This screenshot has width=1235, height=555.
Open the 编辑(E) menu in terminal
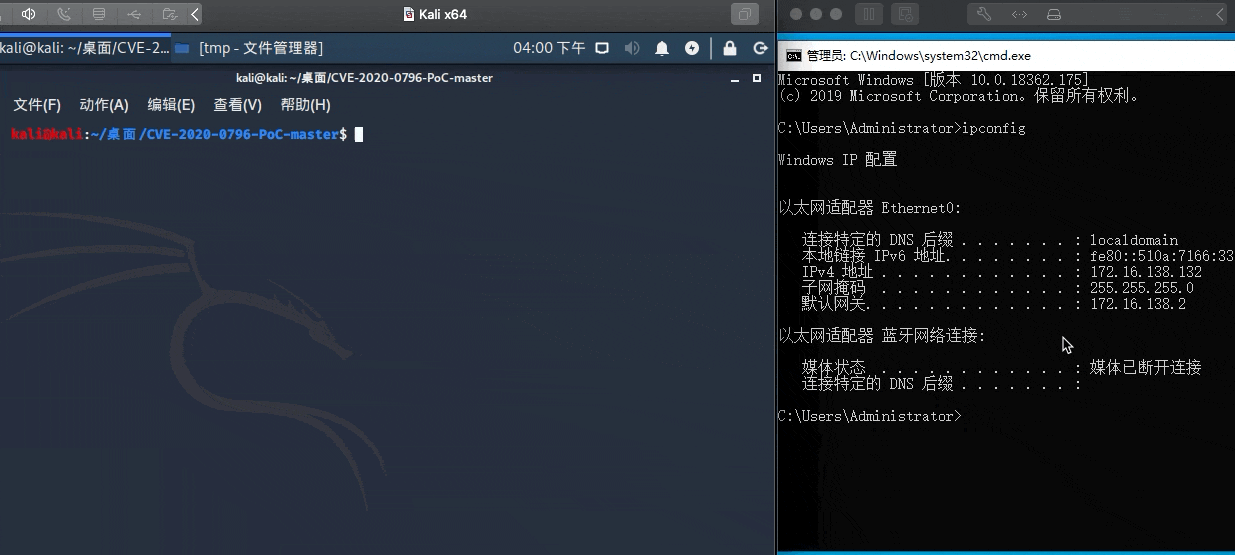tap(171, 105)
